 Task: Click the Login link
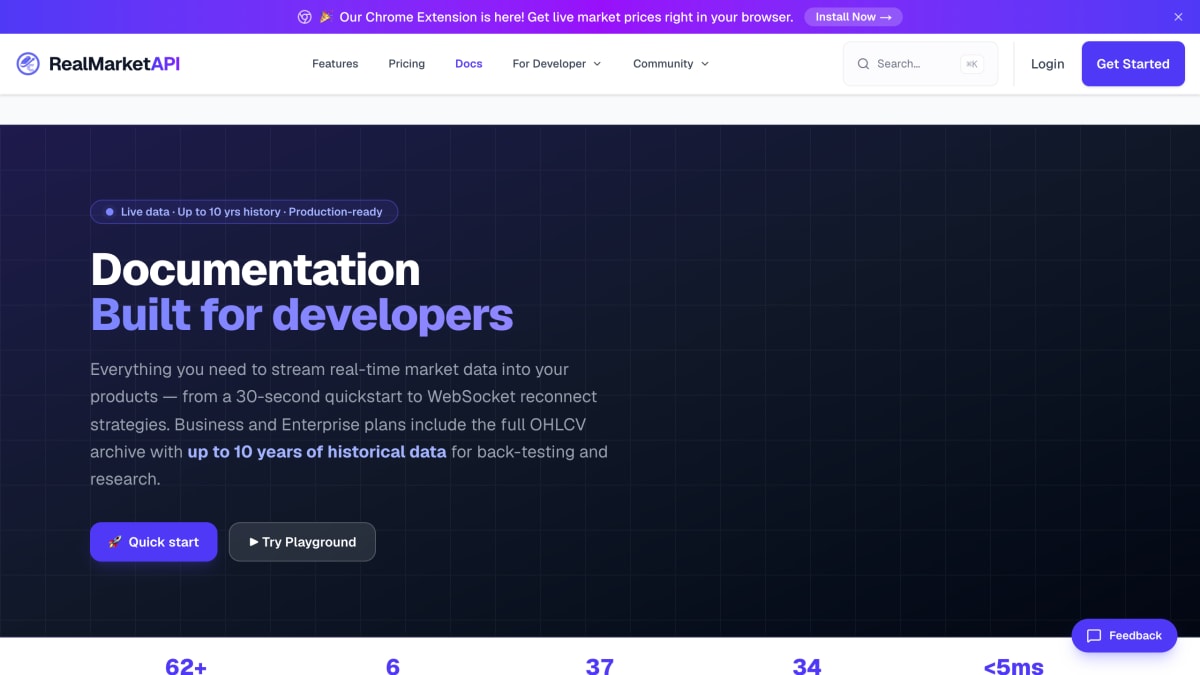(x=1047, y=64)
